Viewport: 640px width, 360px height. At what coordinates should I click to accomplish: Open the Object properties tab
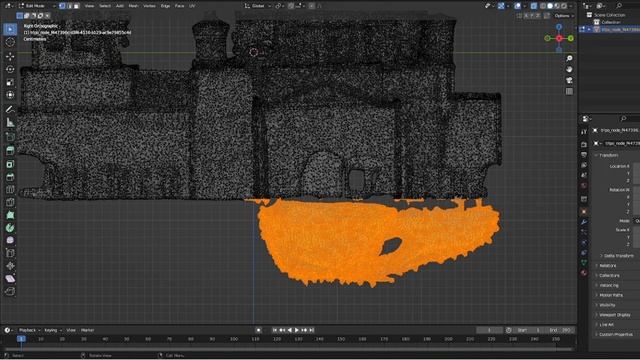[x=584, y=211]
